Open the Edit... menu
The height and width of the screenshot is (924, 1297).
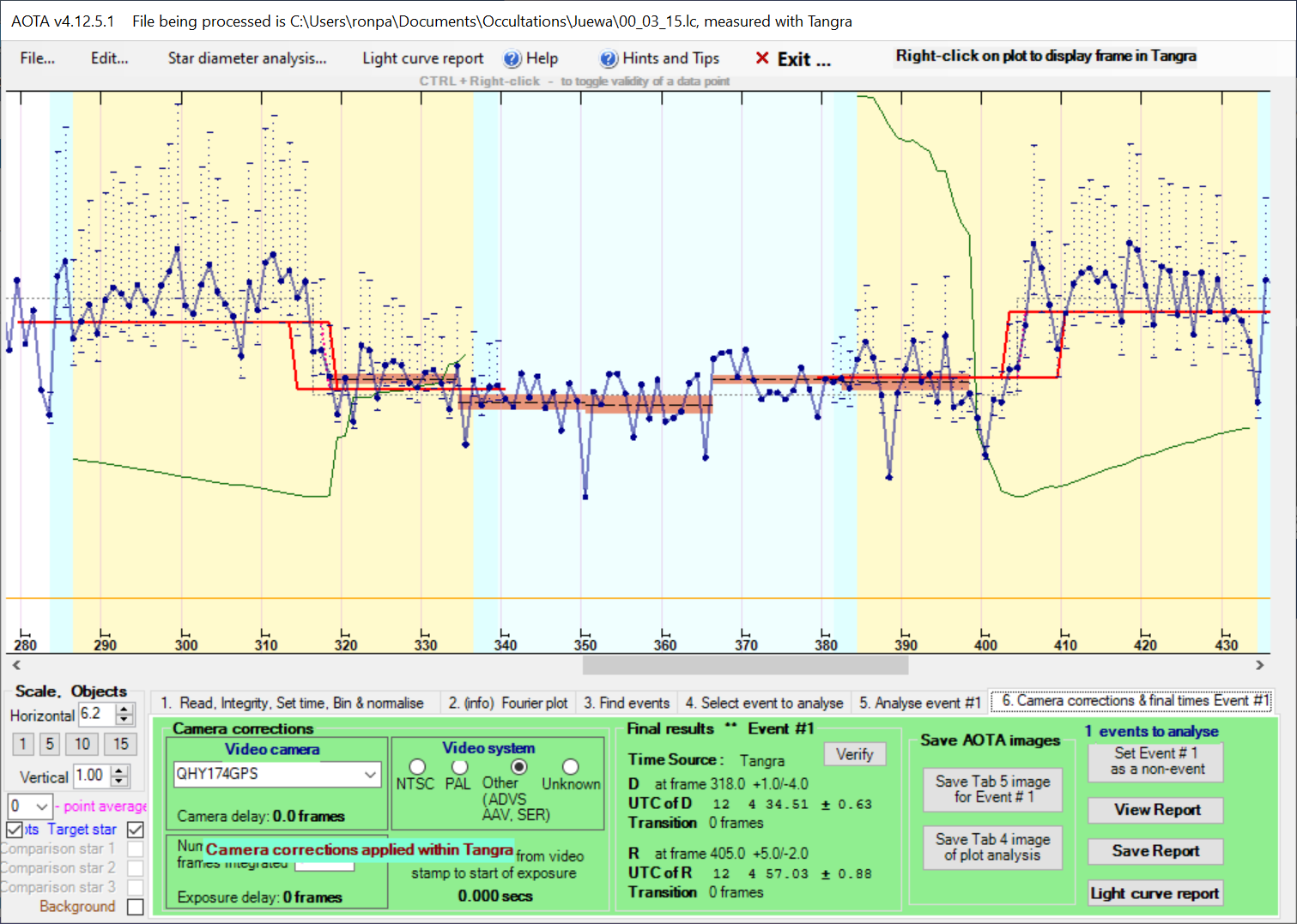pos(109,58)
